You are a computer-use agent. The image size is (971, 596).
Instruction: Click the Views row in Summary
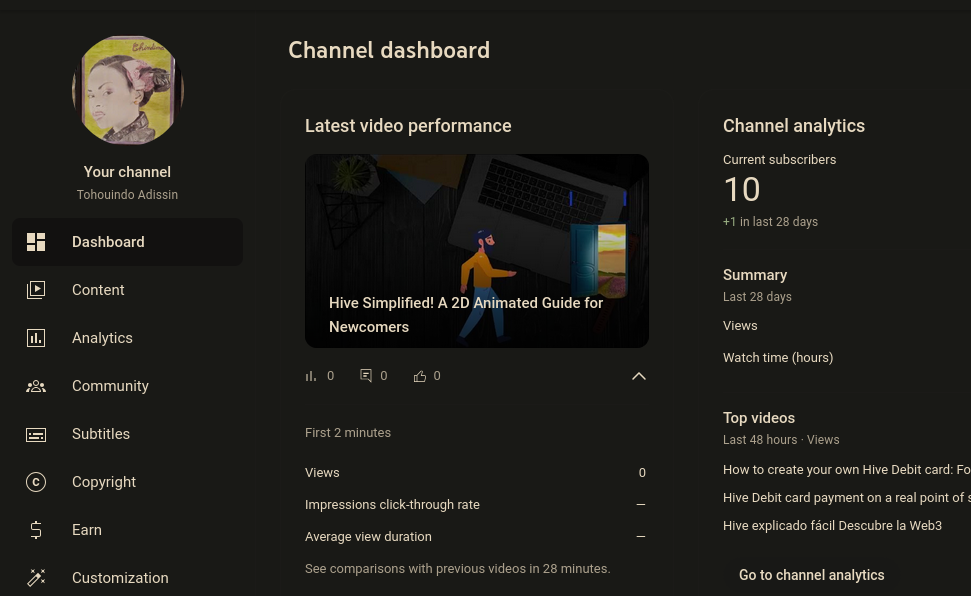pos(740,325)
